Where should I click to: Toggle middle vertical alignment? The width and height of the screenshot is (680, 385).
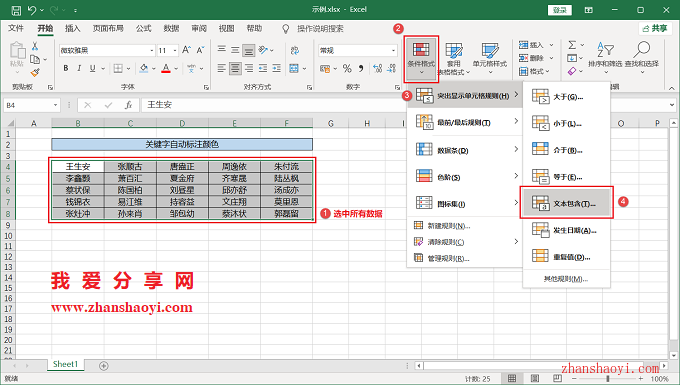pos(235,50)
